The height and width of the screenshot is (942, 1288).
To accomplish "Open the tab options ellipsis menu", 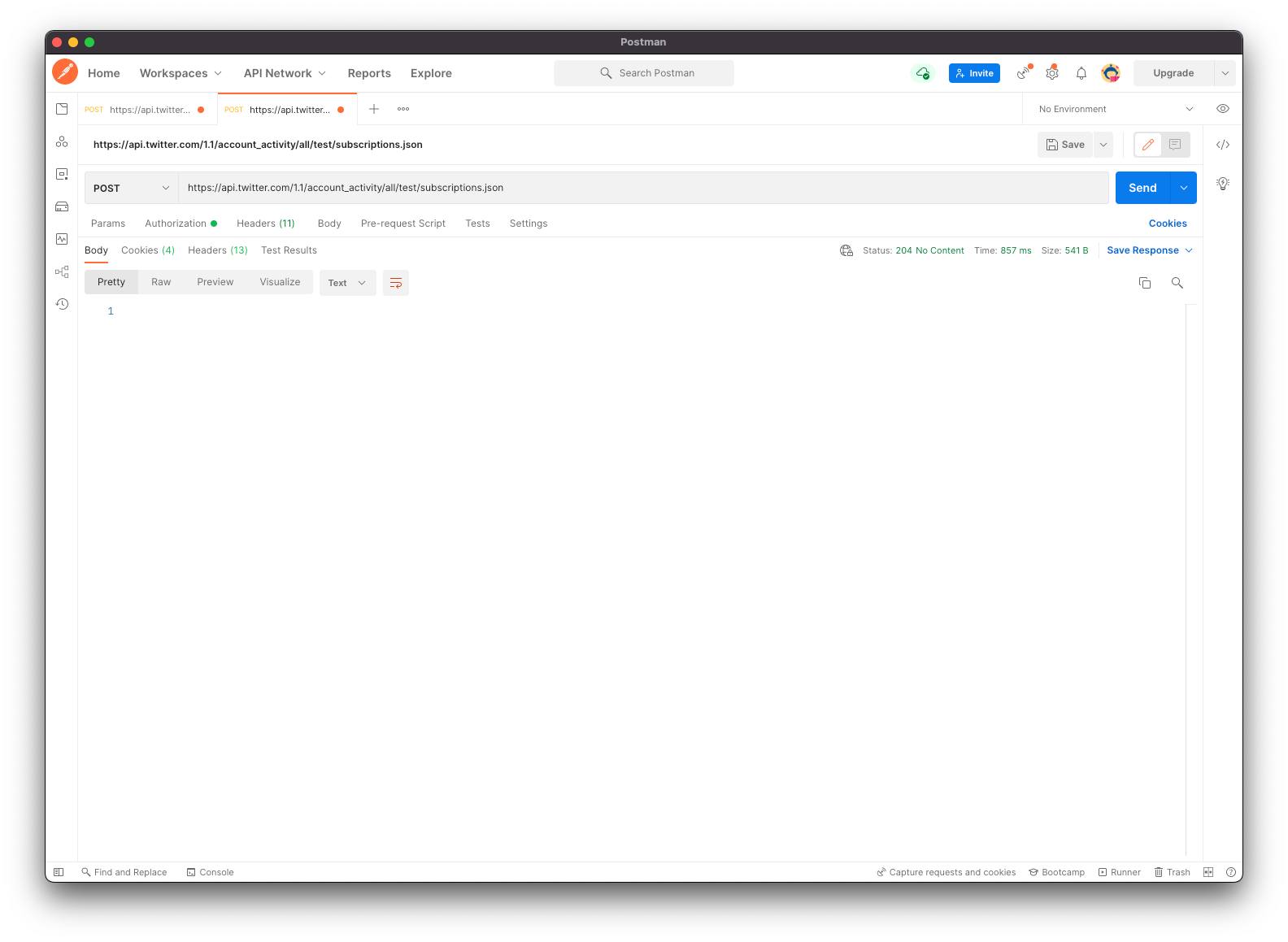I will coord(403,109).
